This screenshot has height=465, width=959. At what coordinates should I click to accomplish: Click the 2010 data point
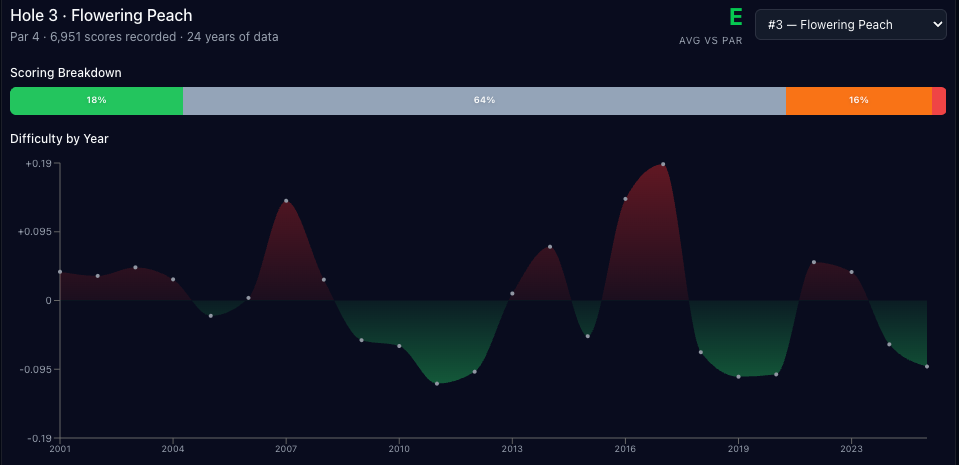(x=399, y=346)
